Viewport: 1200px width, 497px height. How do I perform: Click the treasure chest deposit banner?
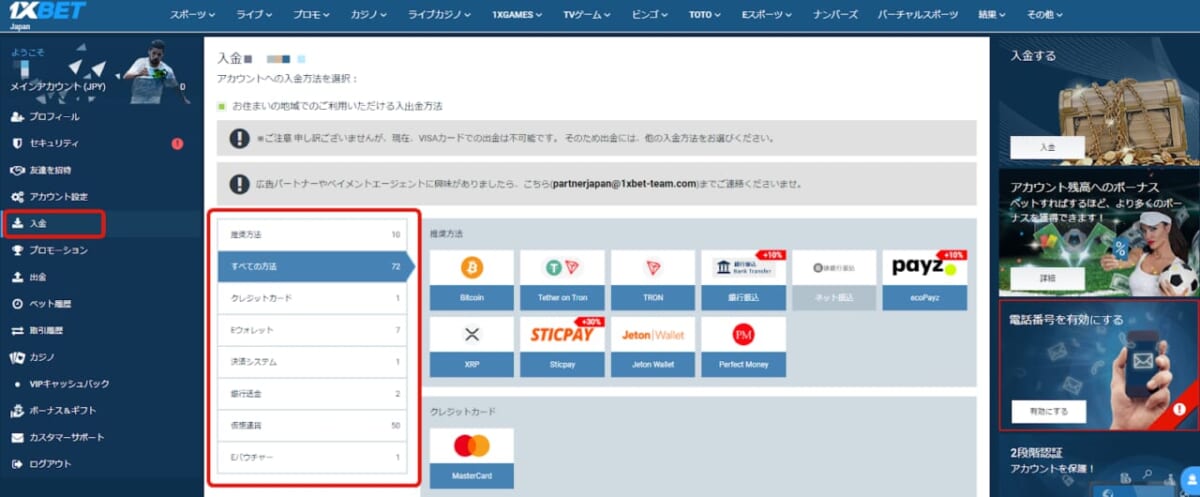[1099, 103]
